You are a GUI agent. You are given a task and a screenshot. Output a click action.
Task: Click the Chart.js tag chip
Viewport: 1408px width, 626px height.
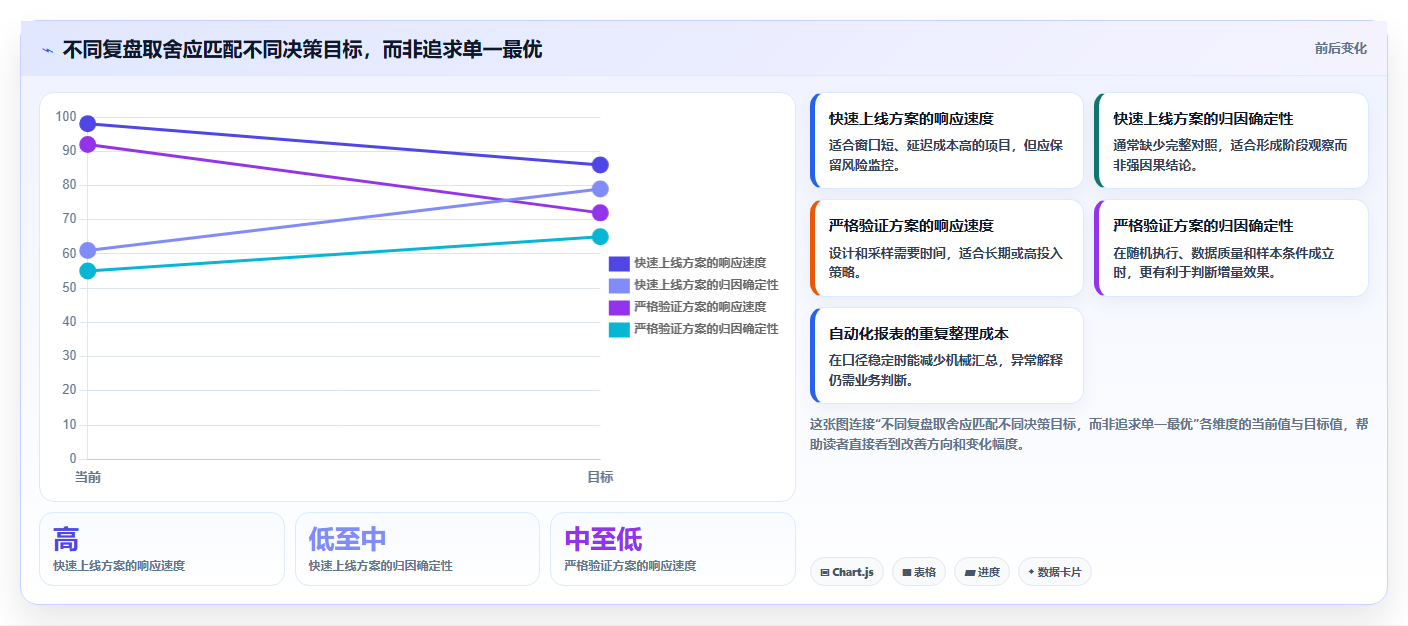[847, 572]
